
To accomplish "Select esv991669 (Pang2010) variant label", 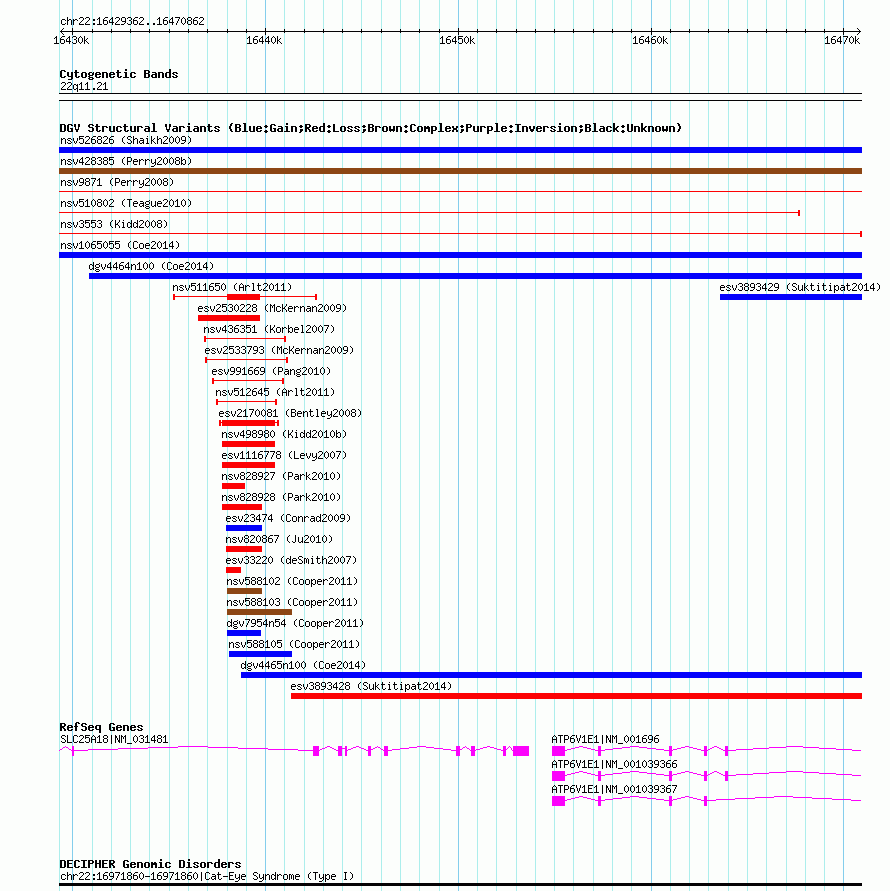I will tap(271, 372).
